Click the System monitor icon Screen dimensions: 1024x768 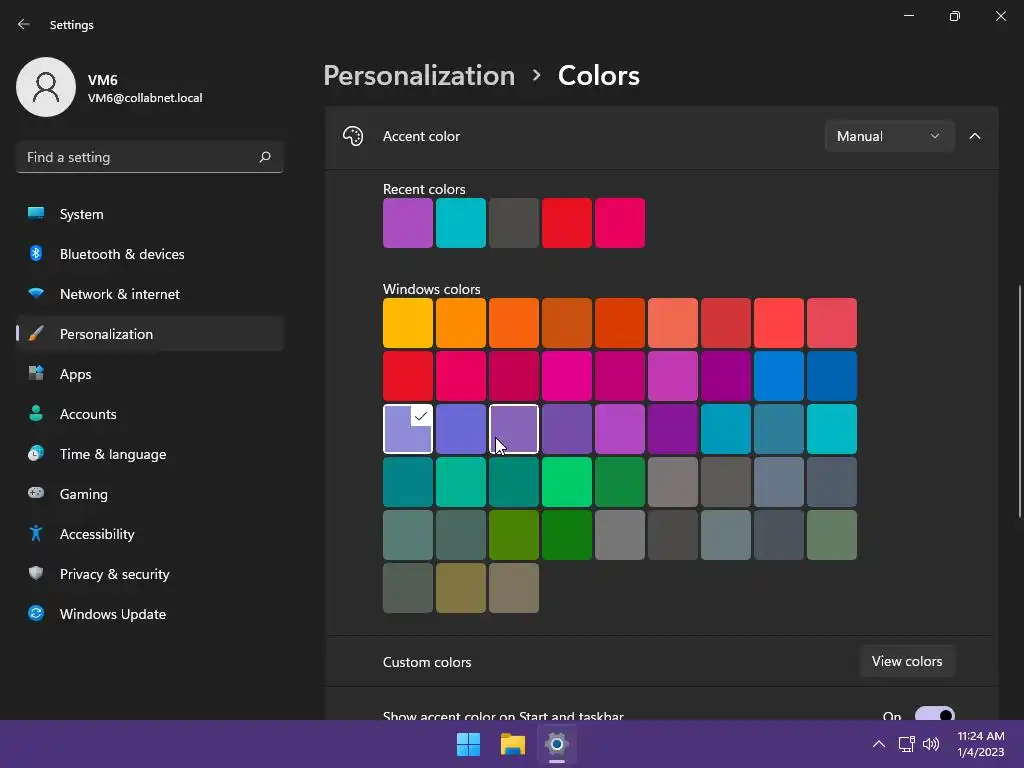click(x=36, y=214)
